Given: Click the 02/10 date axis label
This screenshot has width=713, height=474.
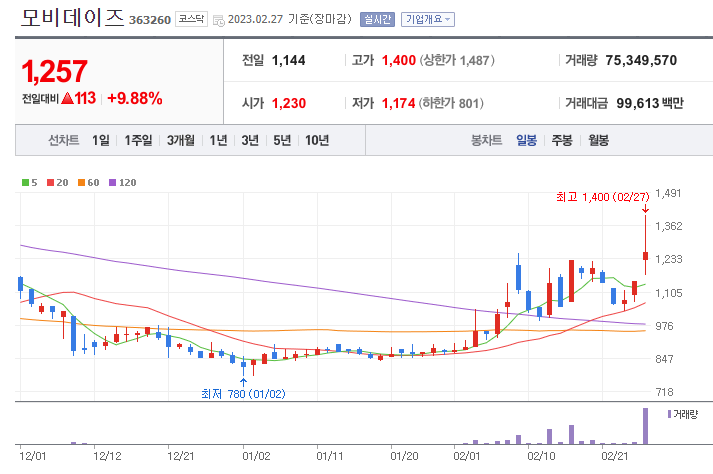Looking at the screenshot, I should 541,456.
